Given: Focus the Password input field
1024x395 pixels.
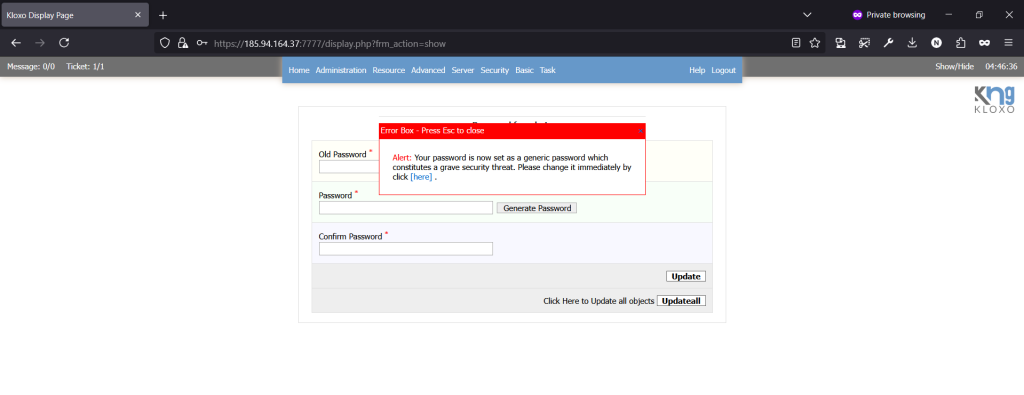Looking at the screenshot, I should click(x=406, y=208).
